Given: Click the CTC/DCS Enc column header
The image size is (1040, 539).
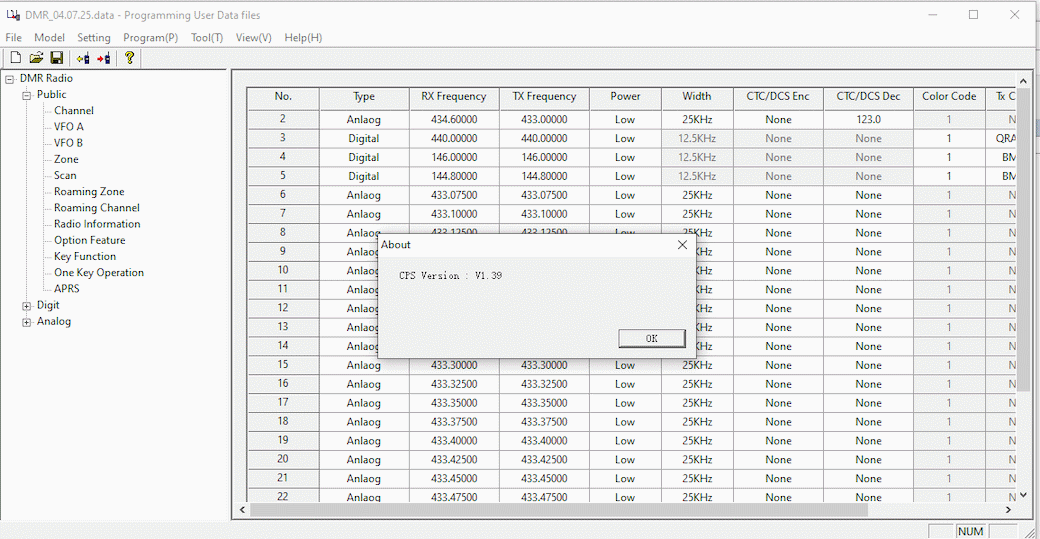Looking at the screenshot, I should [779, 98].
